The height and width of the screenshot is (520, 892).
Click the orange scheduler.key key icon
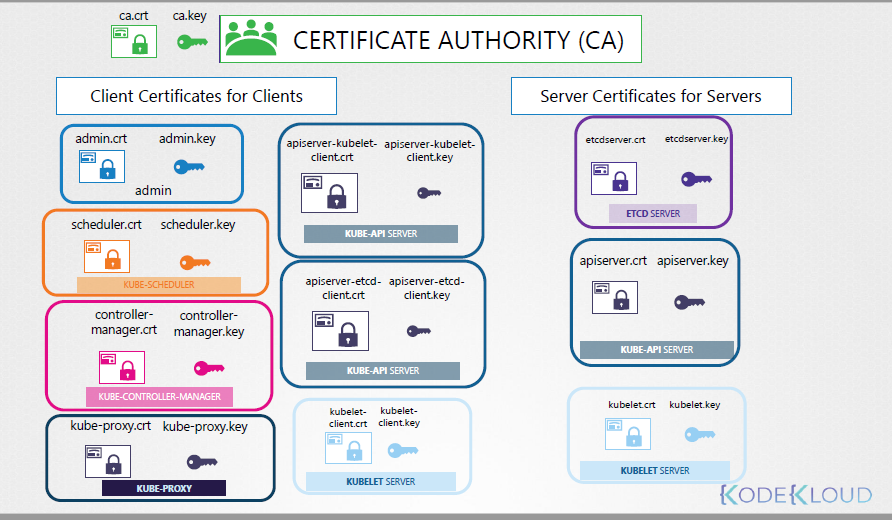(195, 262)
